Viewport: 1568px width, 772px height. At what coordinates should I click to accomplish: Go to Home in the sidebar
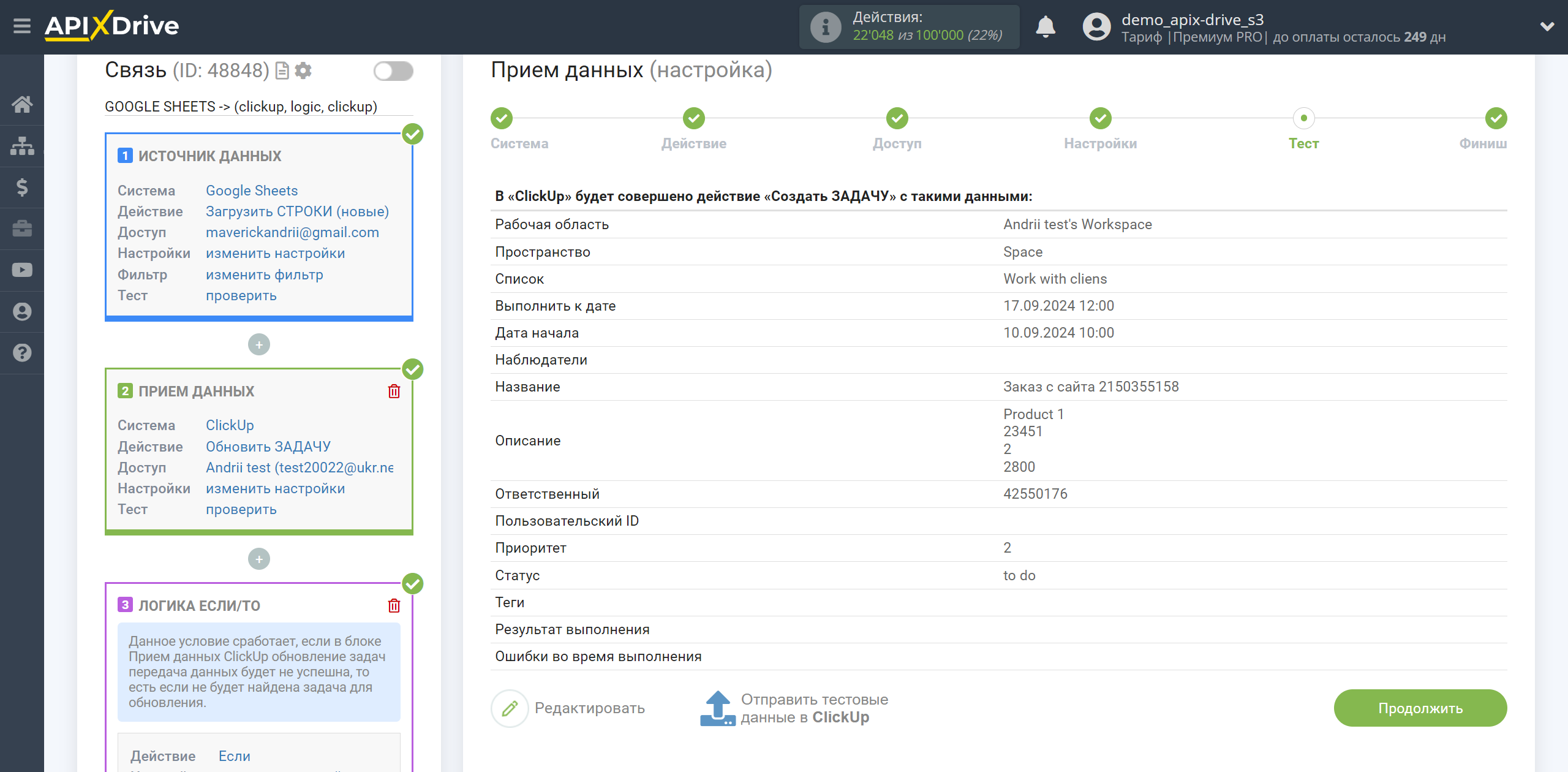(22, 104)
